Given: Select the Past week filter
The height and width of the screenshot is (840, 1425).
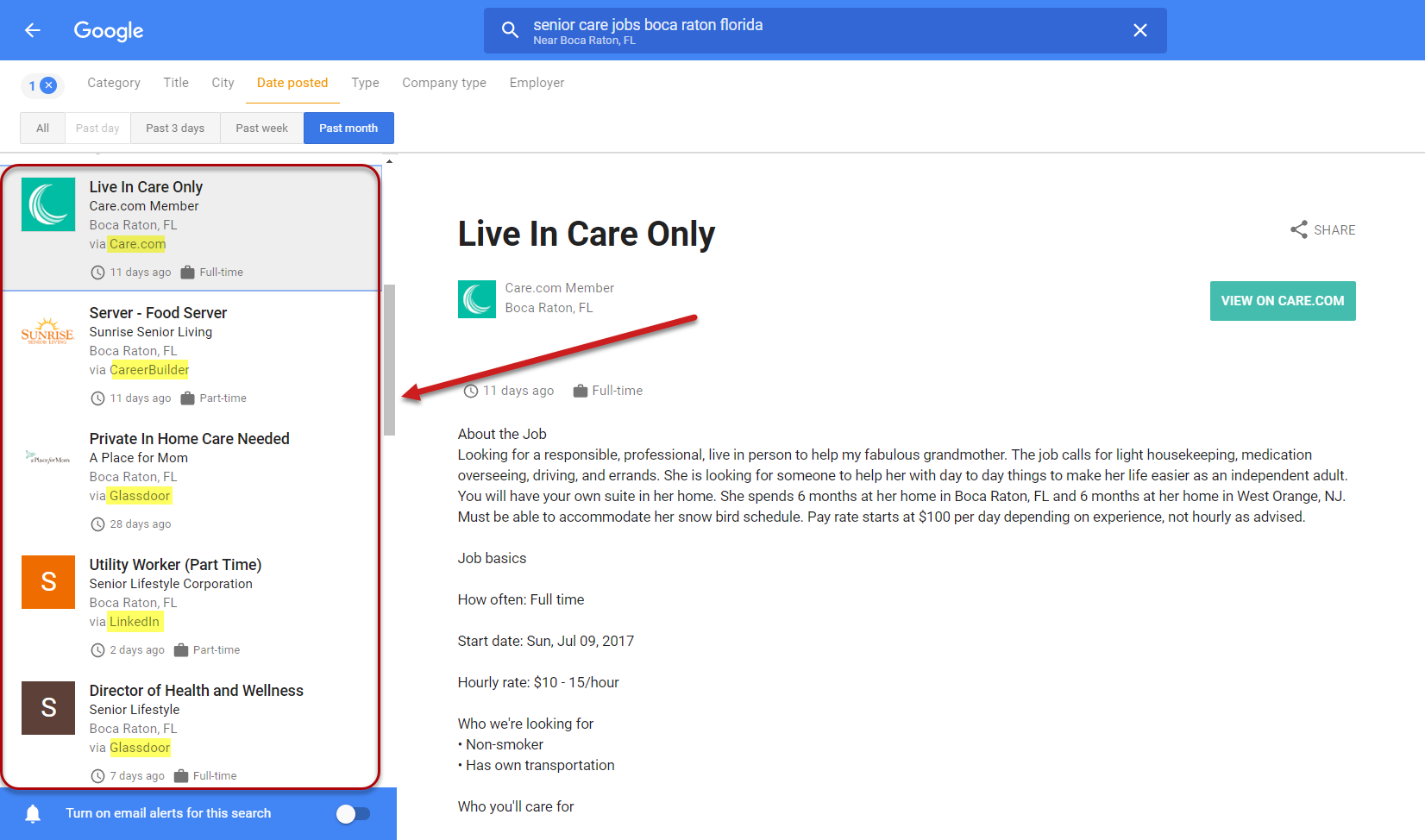Looking at the screenshot, I should [261, 129].
